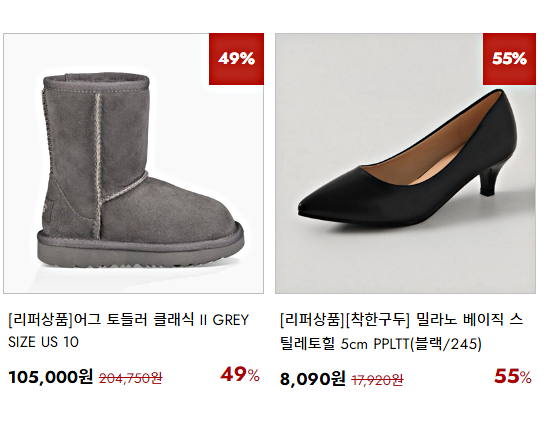Click the [착한구두] brand tag
Image resolution: width=546 pixels, height=421 pixels.
point(378,319)
